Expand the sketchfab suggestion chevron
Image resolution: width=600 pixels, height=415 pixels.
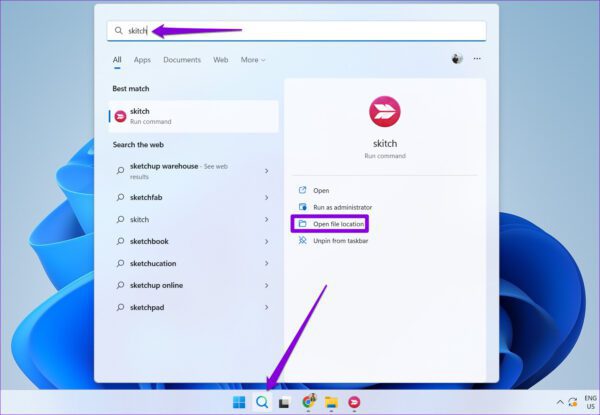pos(267,197)
